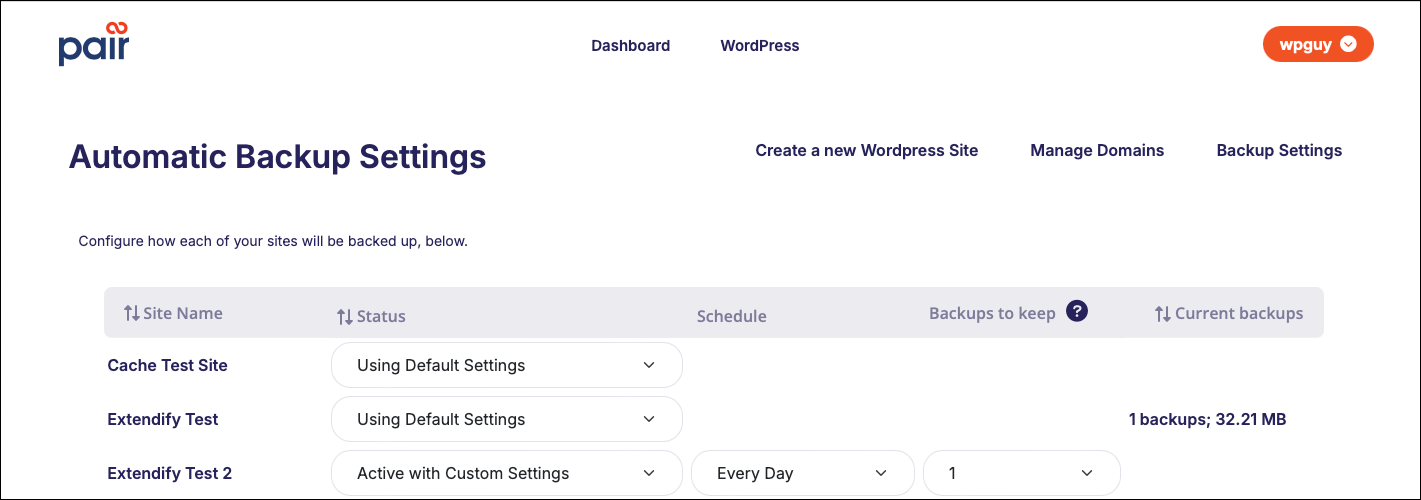Open the Backups to keep help icon

[1077, 311]
